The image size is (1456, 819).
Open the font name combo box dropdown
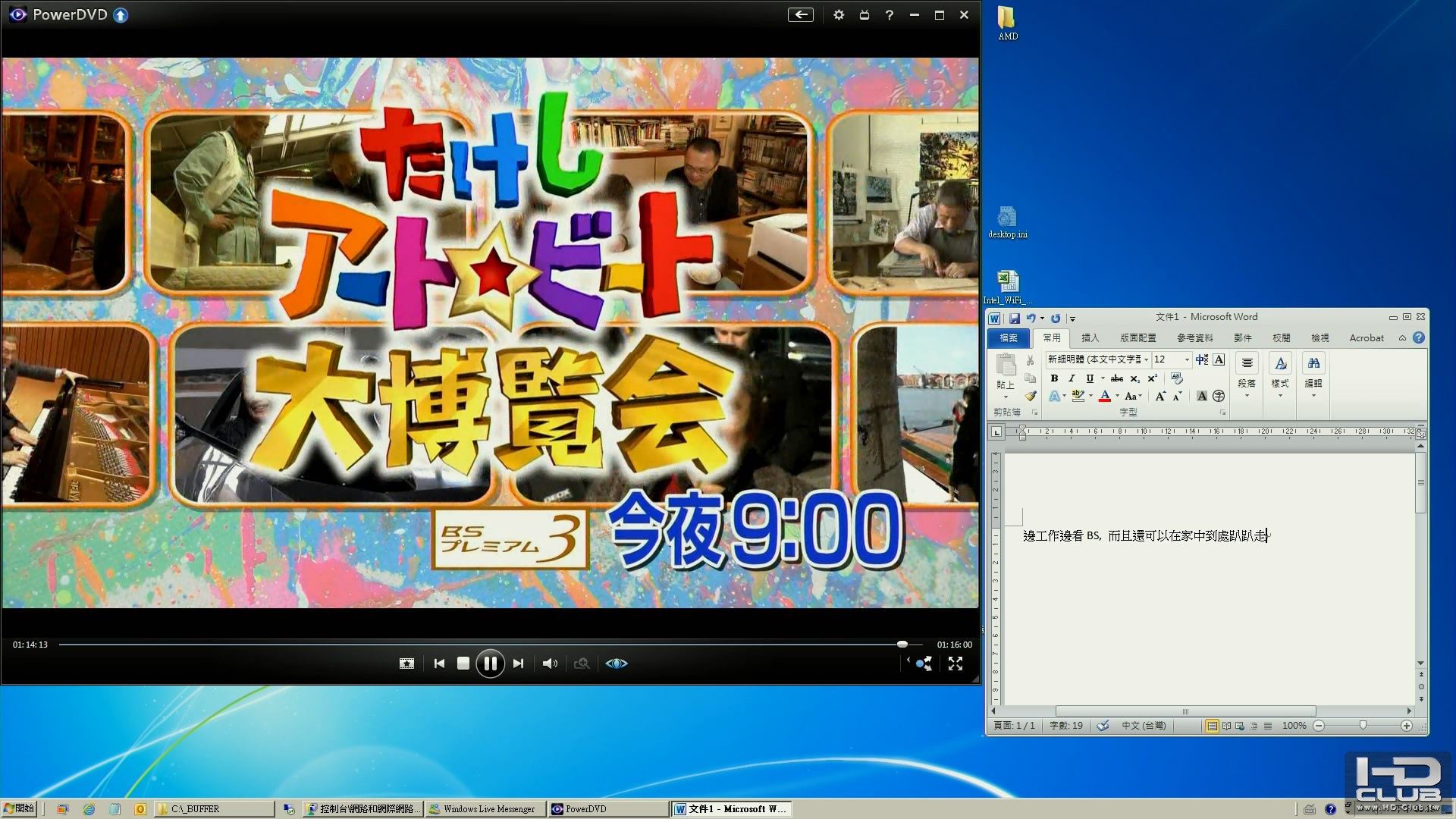1146,359
